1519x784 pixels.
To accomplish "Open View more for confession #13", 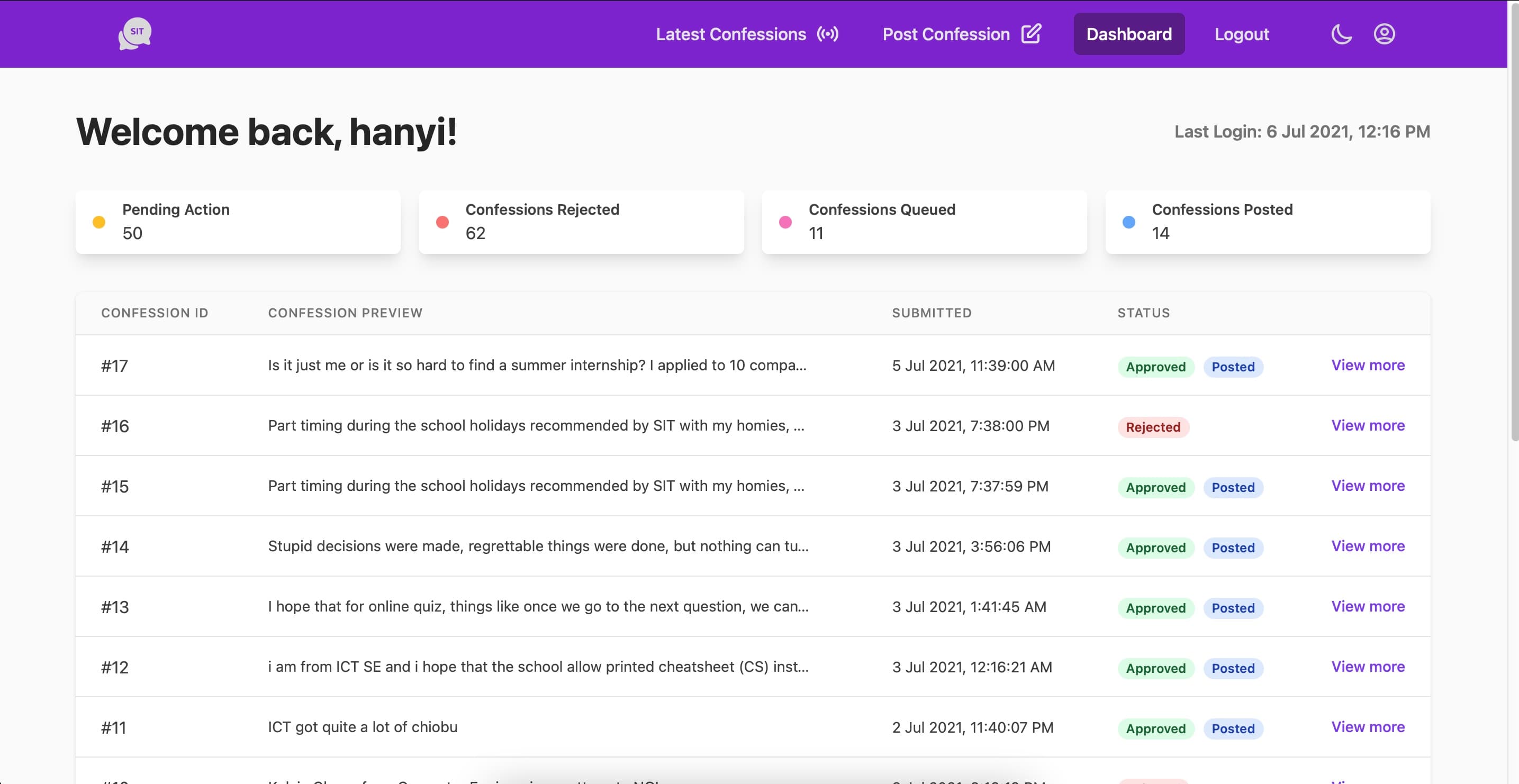I will 1368,606.
